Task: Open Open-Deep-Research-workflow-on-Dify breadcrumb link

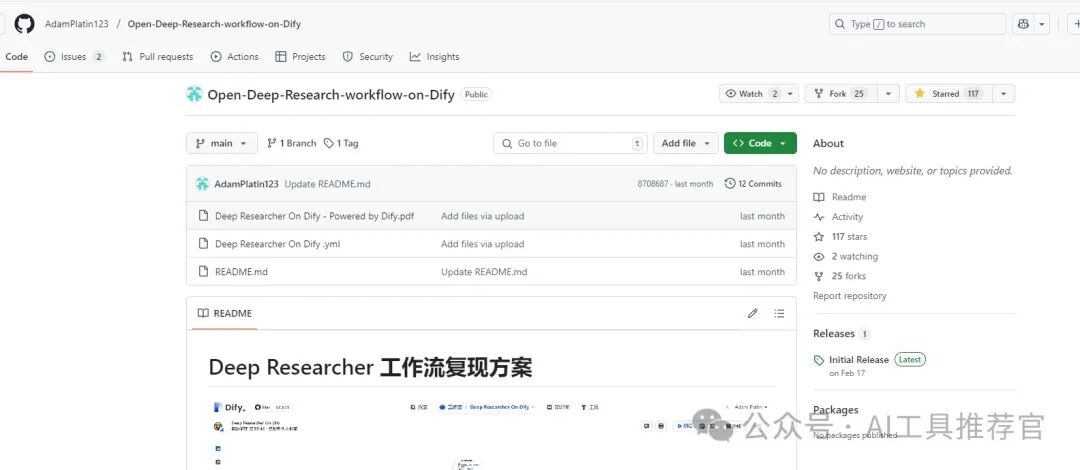Action: click(214, 24)
